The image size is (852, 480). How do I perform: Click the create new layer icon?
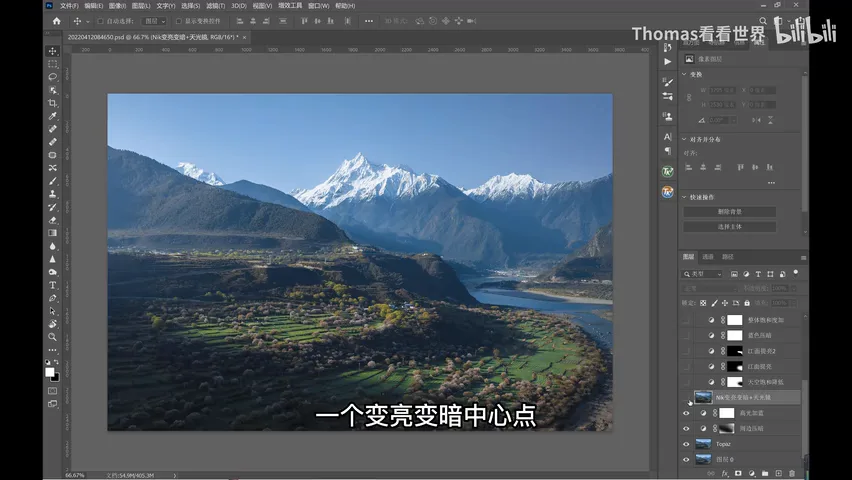(778, 473)
